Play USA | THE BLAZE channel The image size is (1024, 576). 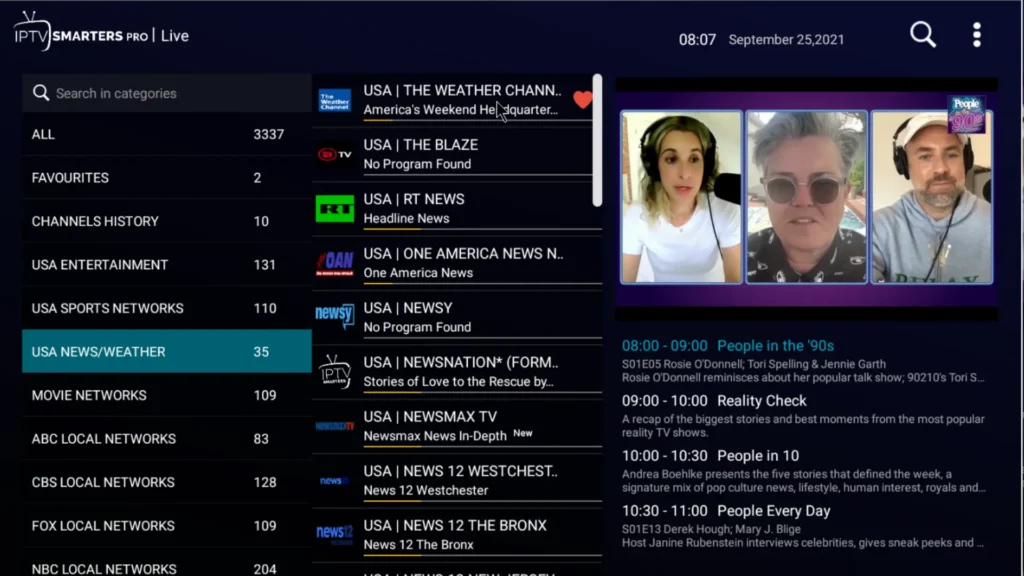tap(457, 154)
